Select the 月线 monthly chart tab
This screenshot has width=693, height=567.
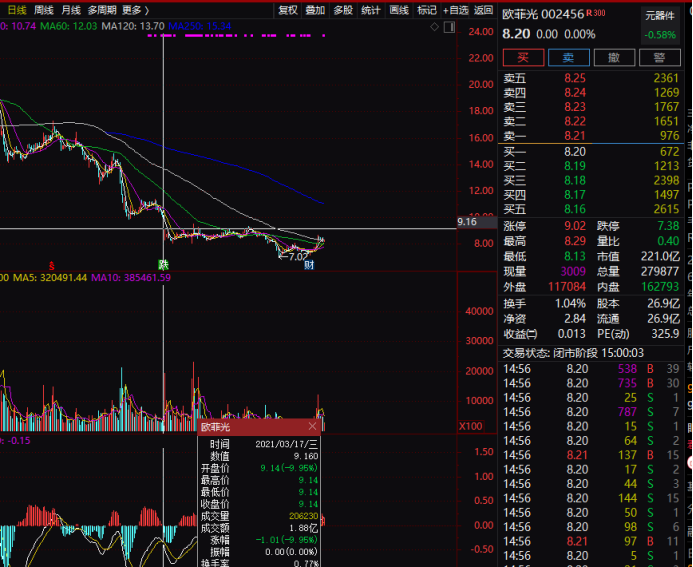coord(71,10)
